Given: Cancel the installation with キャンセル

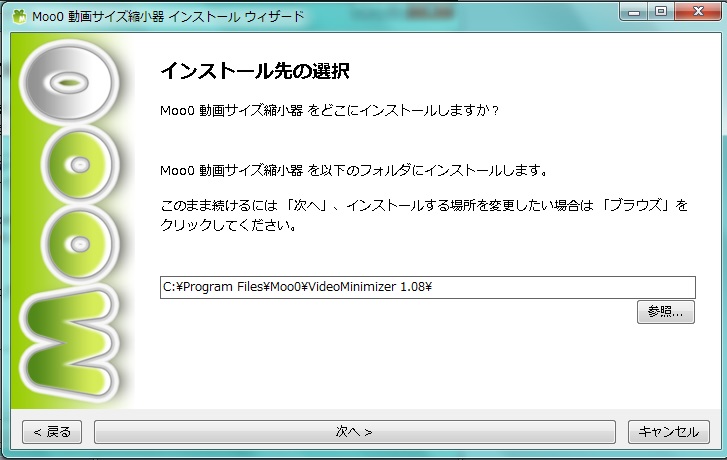Looking at the screenshot, I should 669,432.
